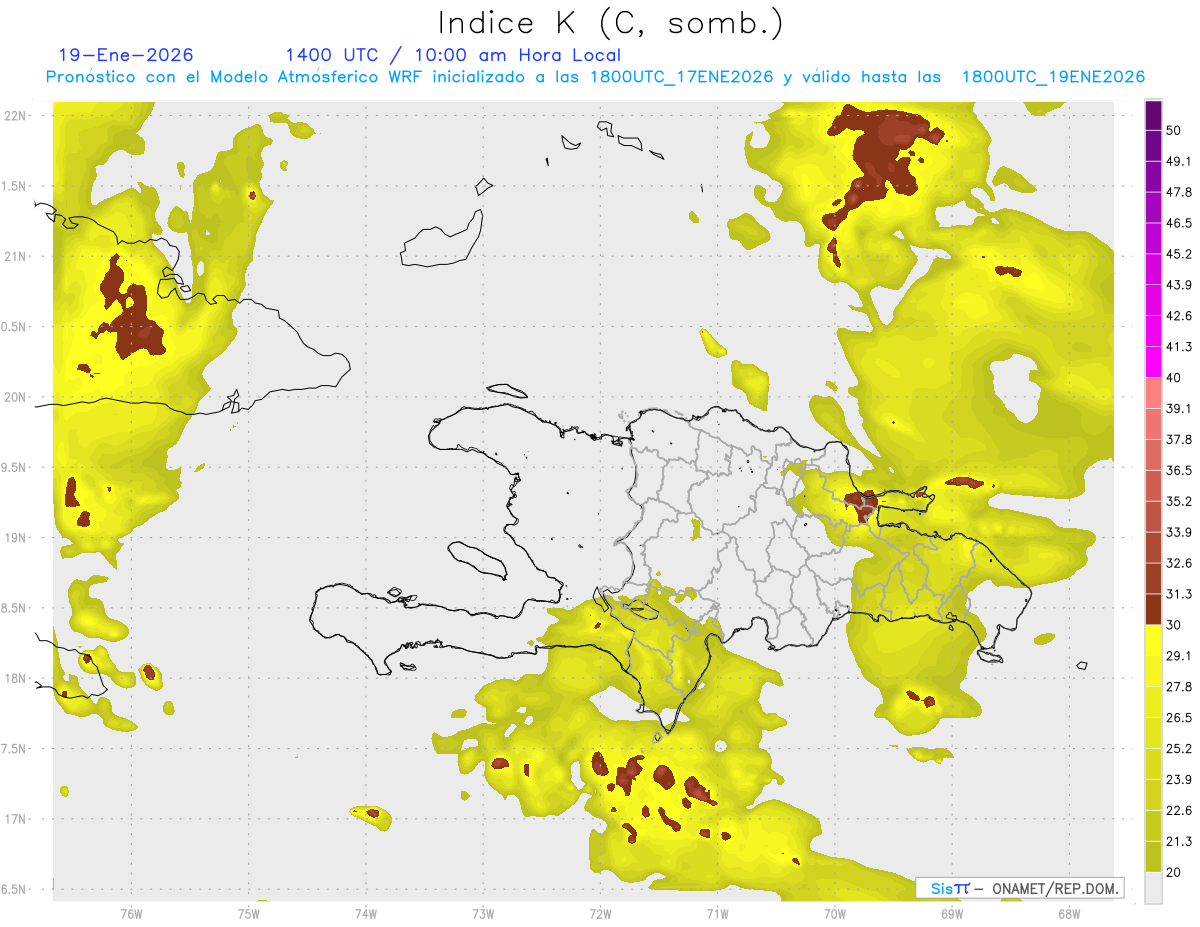The height and width of the screenshot is (927, 1200).
Task: Select the "18N" latitude label
Action: [14, 678]
